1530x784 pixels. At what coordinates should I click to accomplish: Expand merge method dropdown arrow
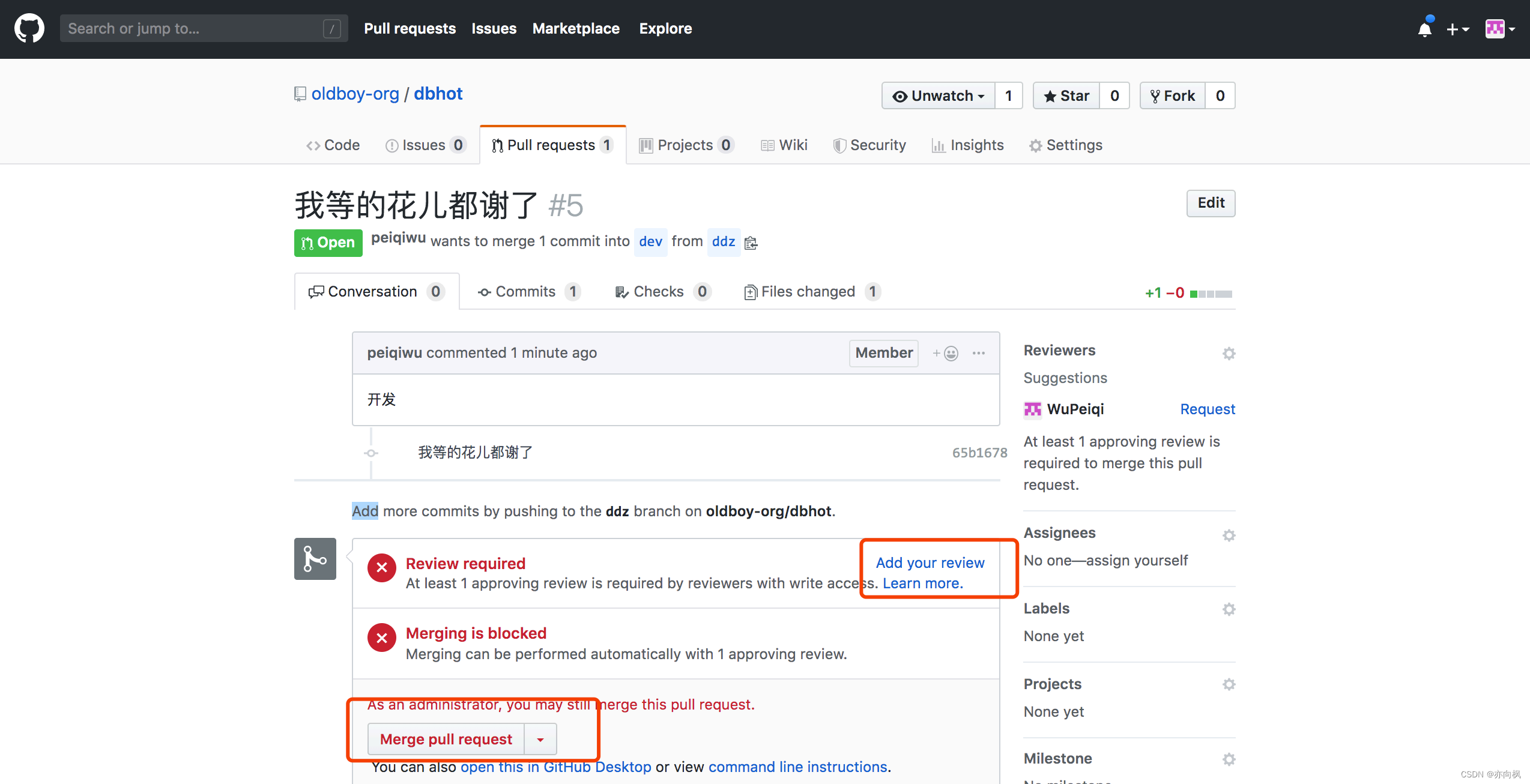pyautogui.click(x=540, y=740)
